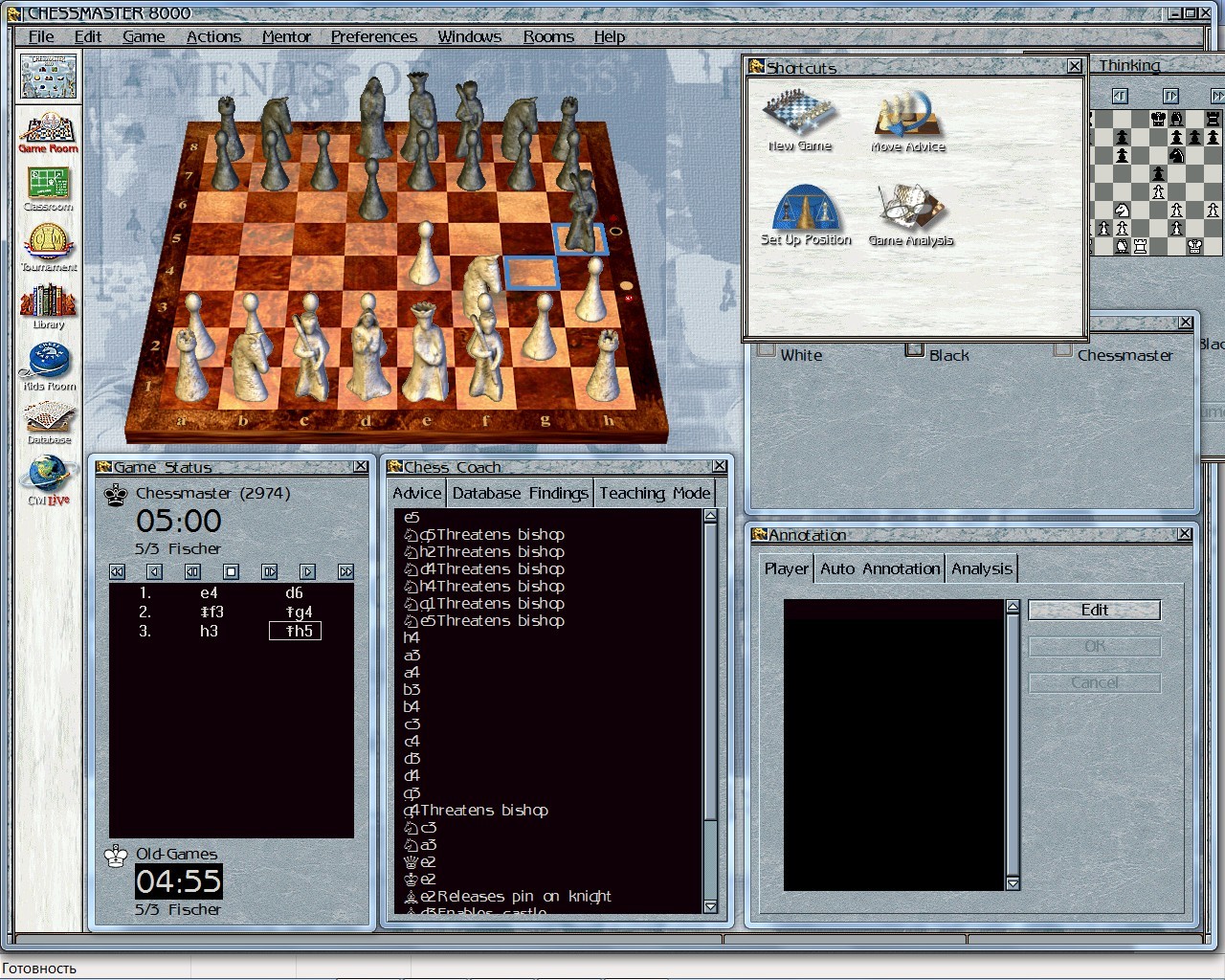This screenshot has width=1225, height=980.
Task: Tick the Chessmaster checkbox
Action: coord(1062,351)
